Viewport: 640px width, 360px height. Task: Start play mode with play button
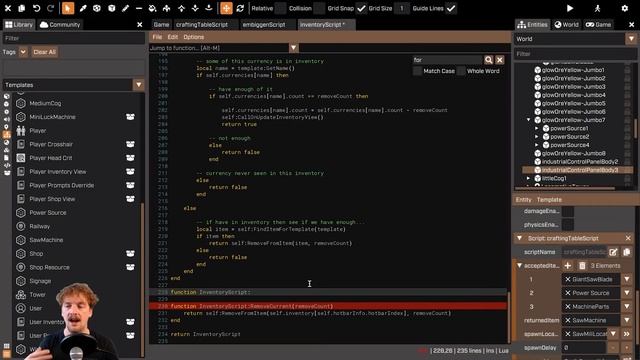coord(570,8)
